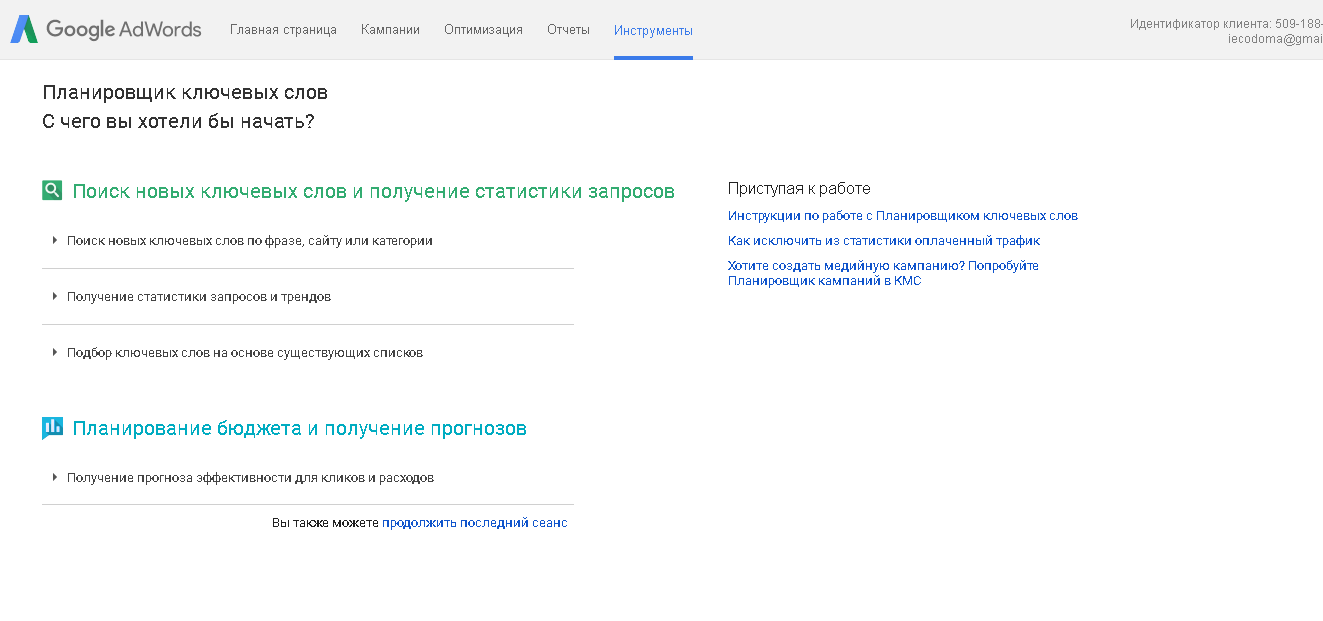This screenshot has width=1323, height=621.
Task: Switch to the "Кампании" tab
Action: coord(390,29)
